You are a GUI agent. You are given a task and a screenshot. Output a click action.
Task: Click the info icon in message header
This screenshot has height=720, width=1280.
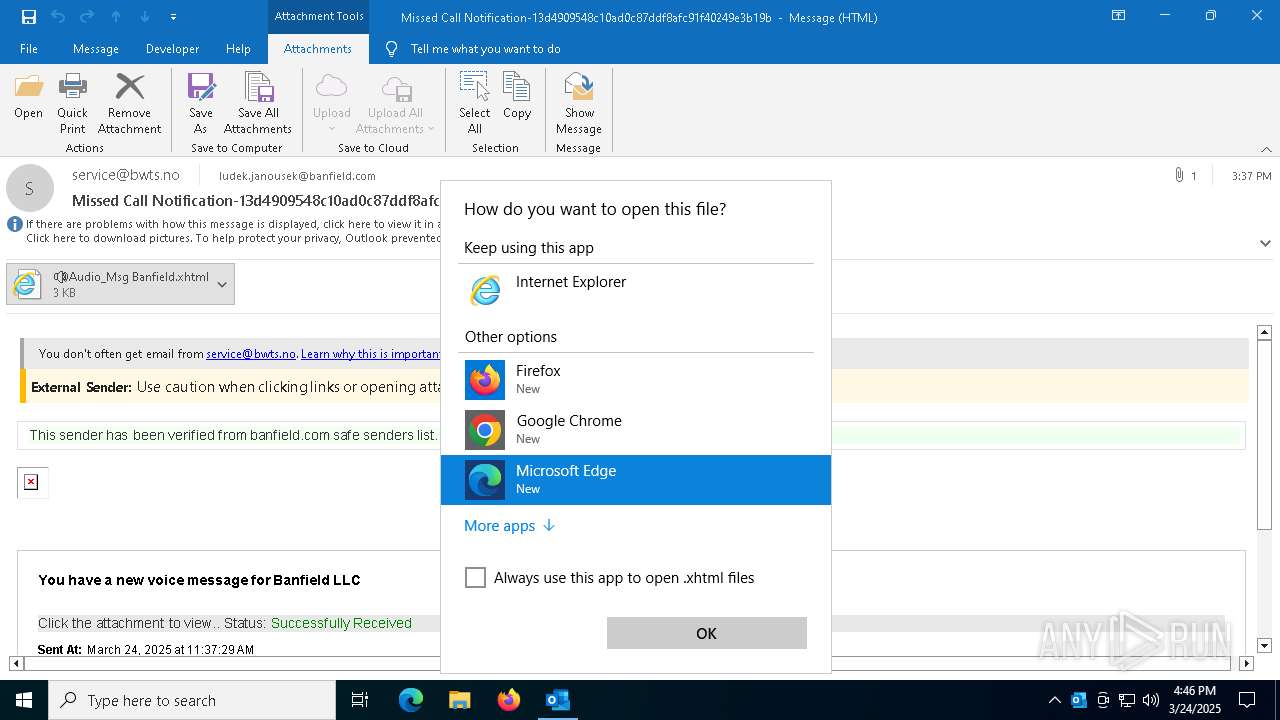pos(15,224)
